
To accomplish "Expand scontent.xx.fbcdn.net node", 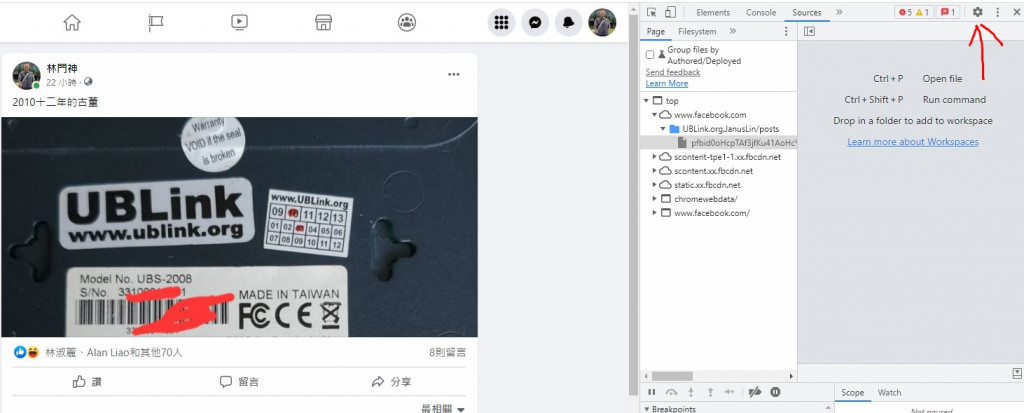I will pos(655,171).
